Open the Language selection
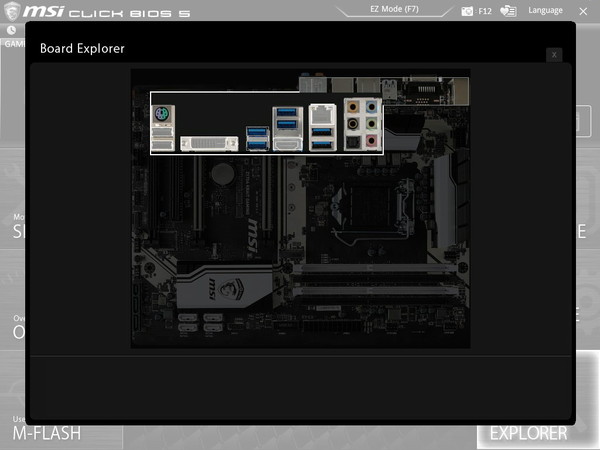The image size is (600, 450). 545,10
